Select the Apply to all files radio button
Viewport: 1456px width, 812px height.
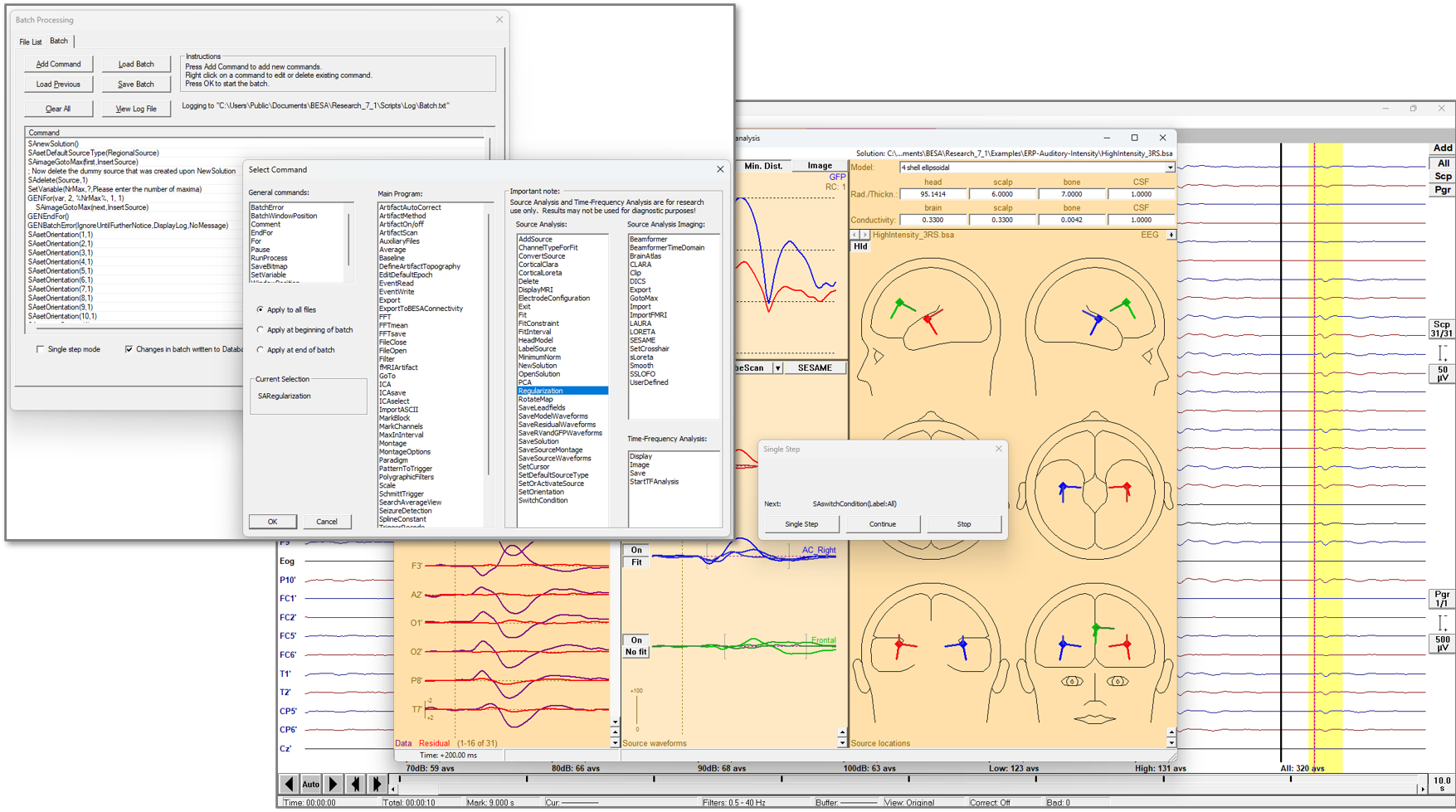[x=261, y=310]
